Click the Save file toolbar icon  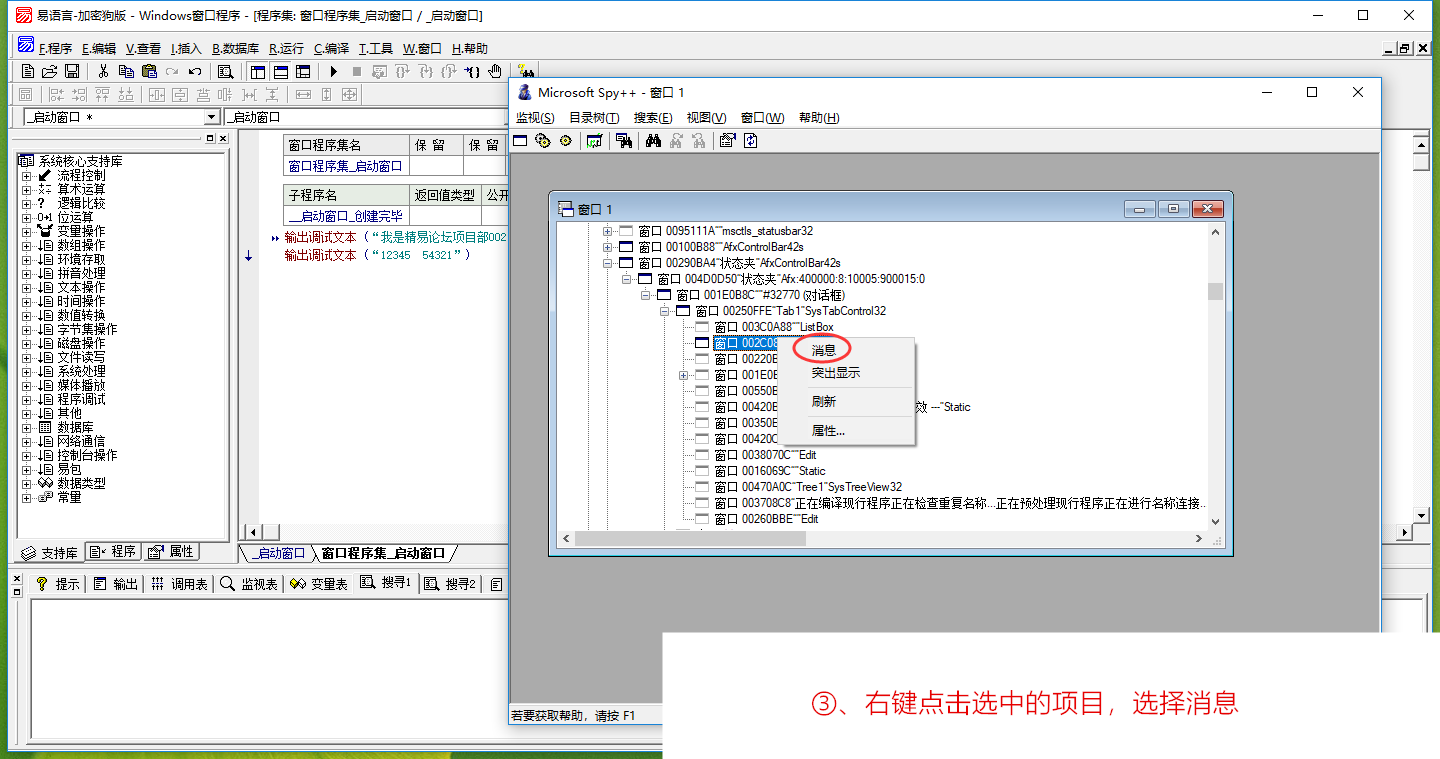coord(72,71)
